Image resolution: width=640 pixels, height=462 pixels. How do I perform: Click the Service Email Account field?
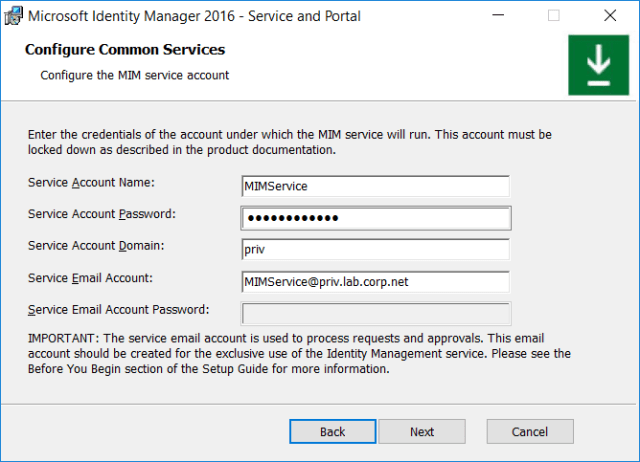(375, 282)
